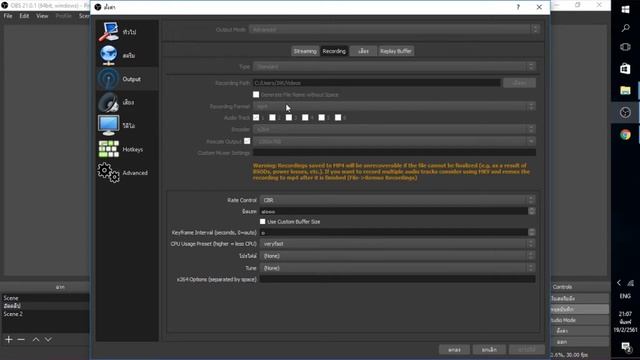The image size is (640, 360).
Task: Open the Video settings monitor icon
Action: click(x=109, y=125)
